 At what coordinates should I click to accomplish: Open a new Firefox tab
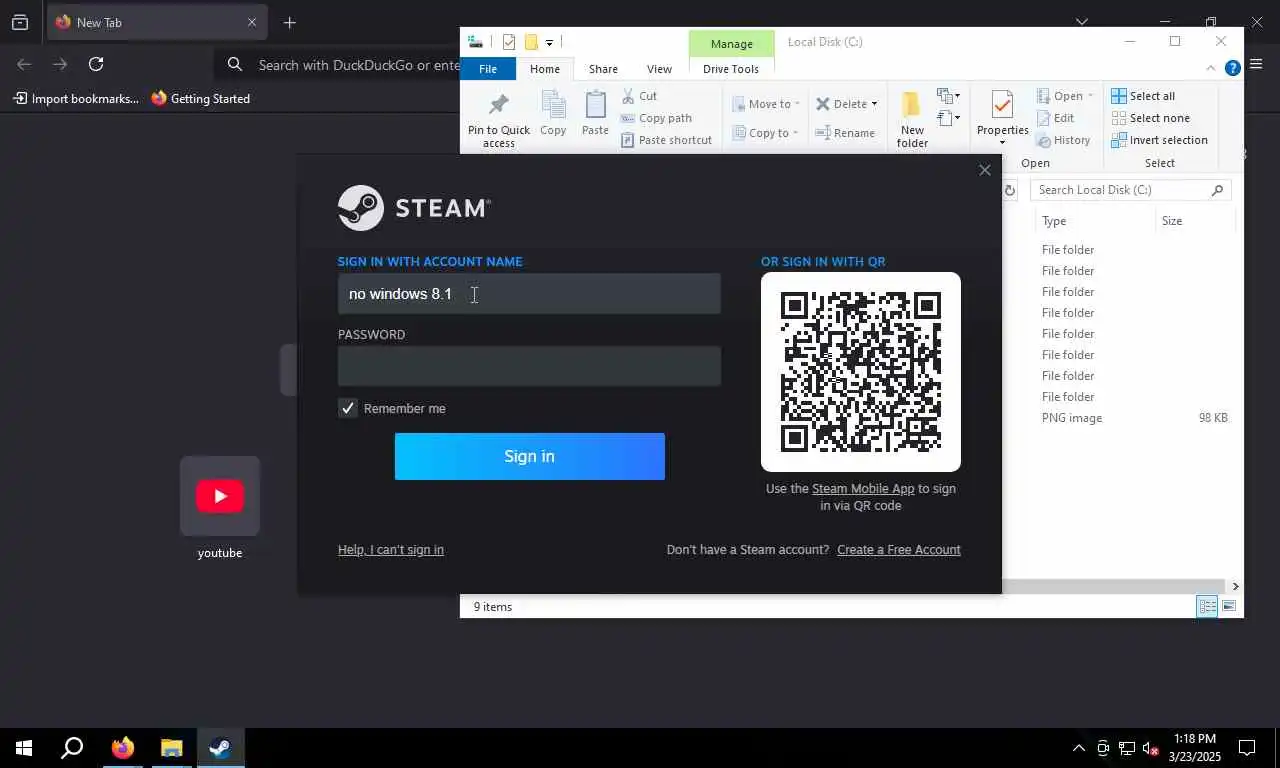[289, 22]
